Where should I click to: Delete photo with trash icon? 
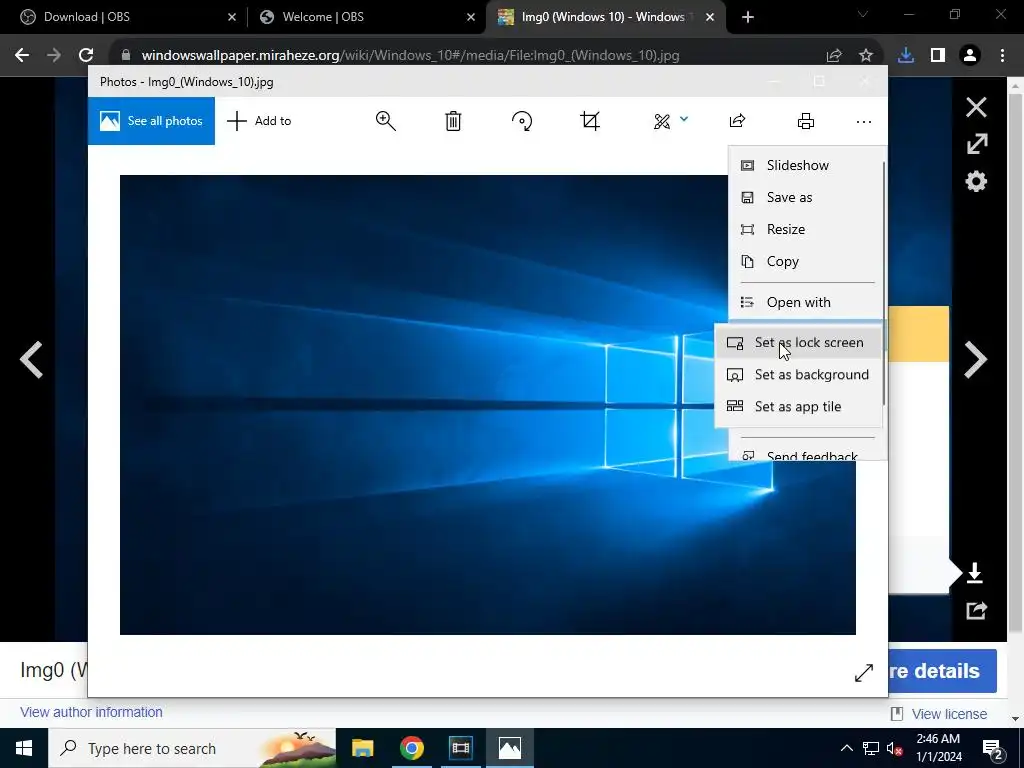(x=453, y=121)
